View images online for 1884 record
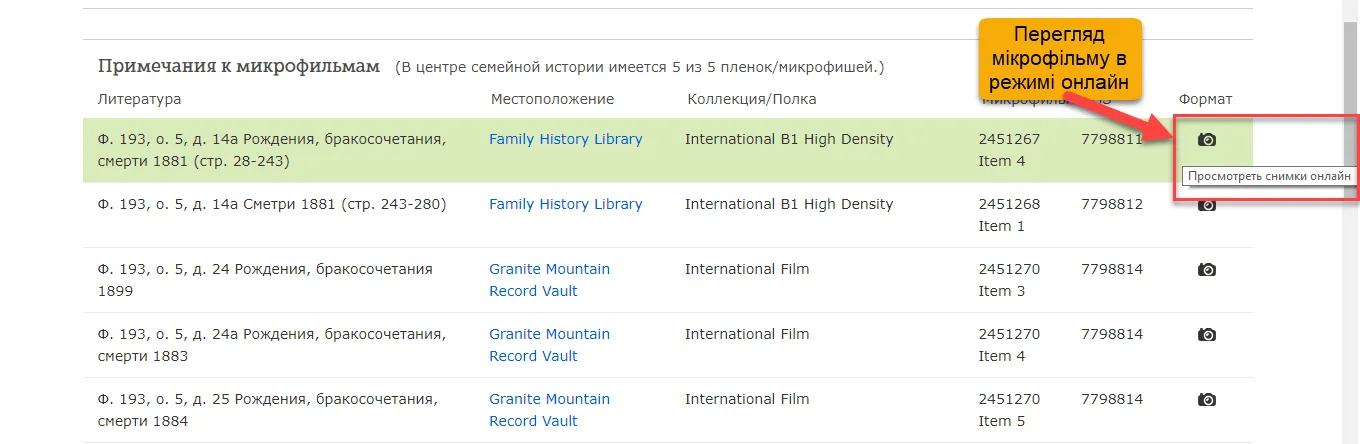 (1207, 400)
